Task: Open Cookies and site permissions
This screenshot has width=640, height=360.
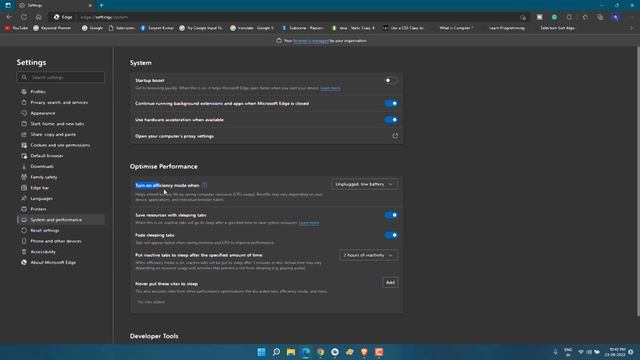Action: coord(60,145)
